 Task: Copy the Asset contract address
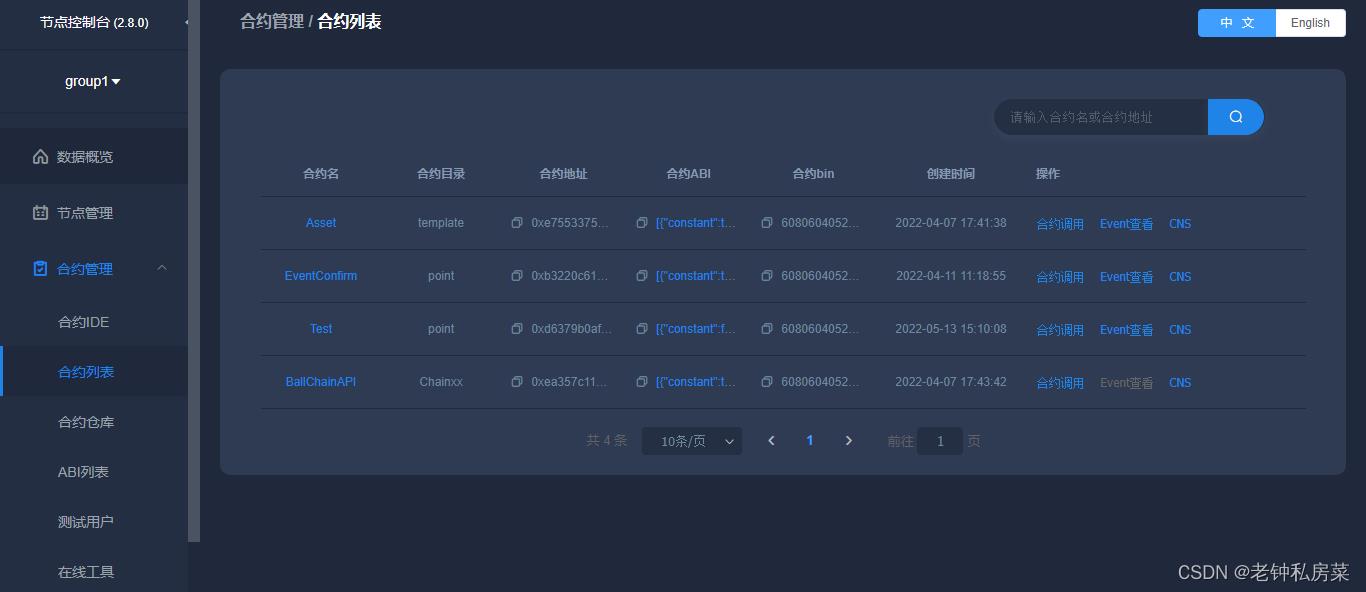click(x=517, y=223)
